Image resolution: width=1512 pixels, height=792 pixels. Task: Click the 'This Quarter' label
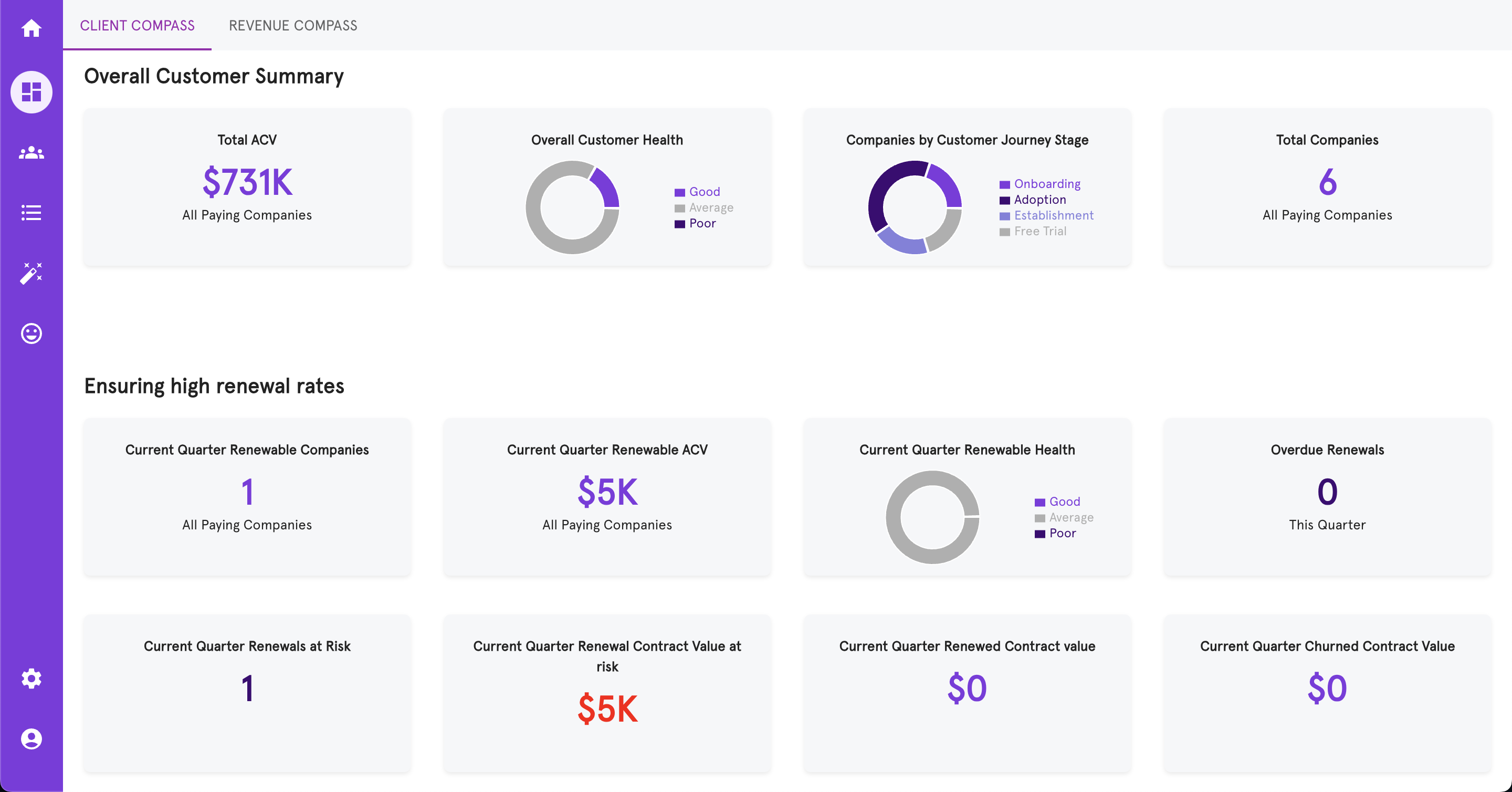1327,525
